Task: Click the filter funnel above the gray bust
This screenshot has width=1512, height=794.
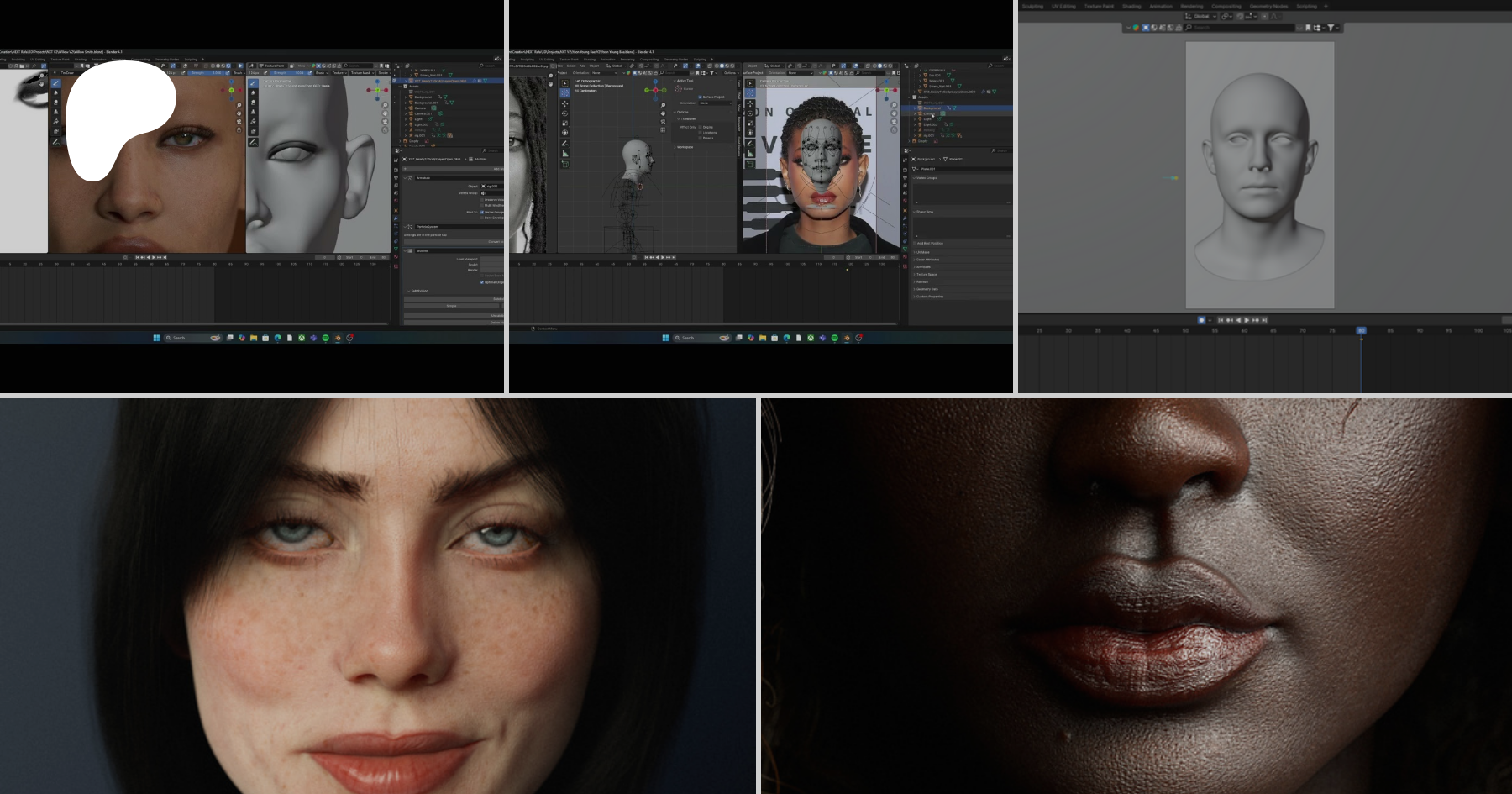Action: (1331, 28)
